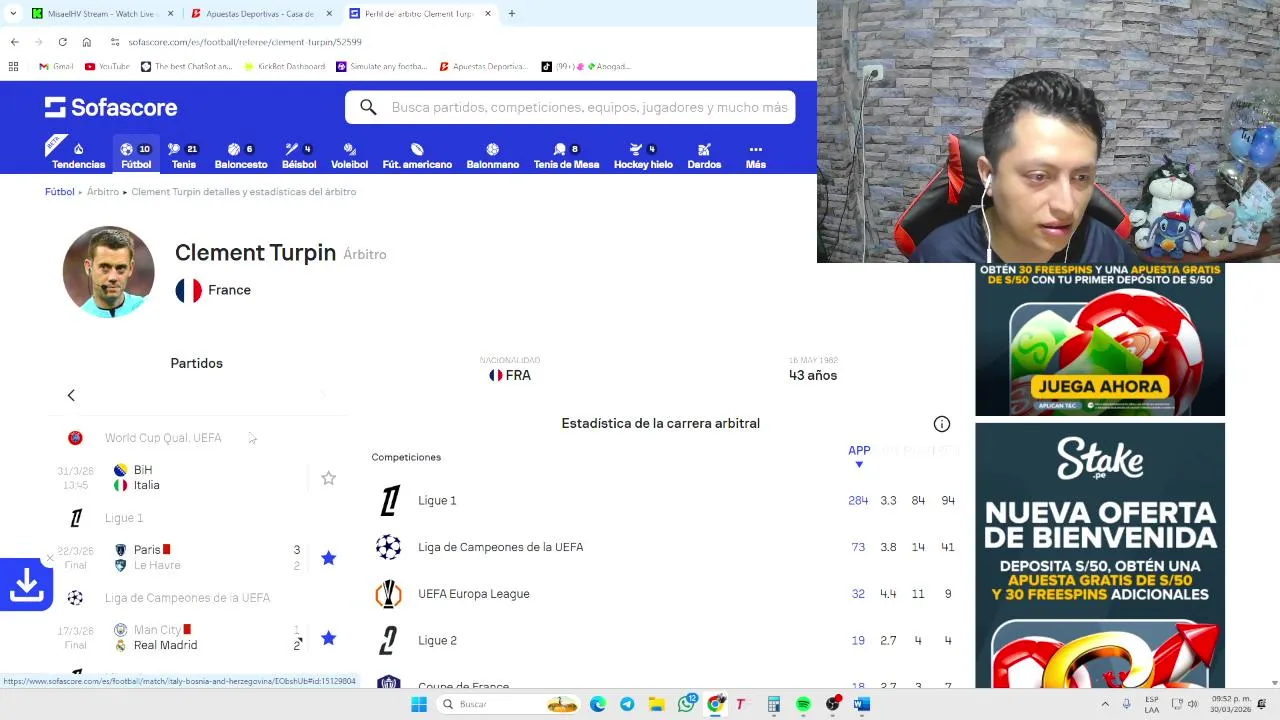Open the KickBot Dashboard bookmark
Image resolution: width=1280 pixels, height=720 pixels.
coord(284,66)
